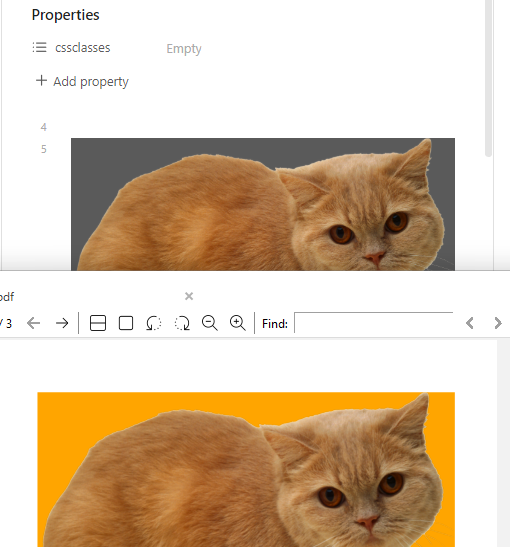Jump to the previous find result

click(x=470, y=323)
